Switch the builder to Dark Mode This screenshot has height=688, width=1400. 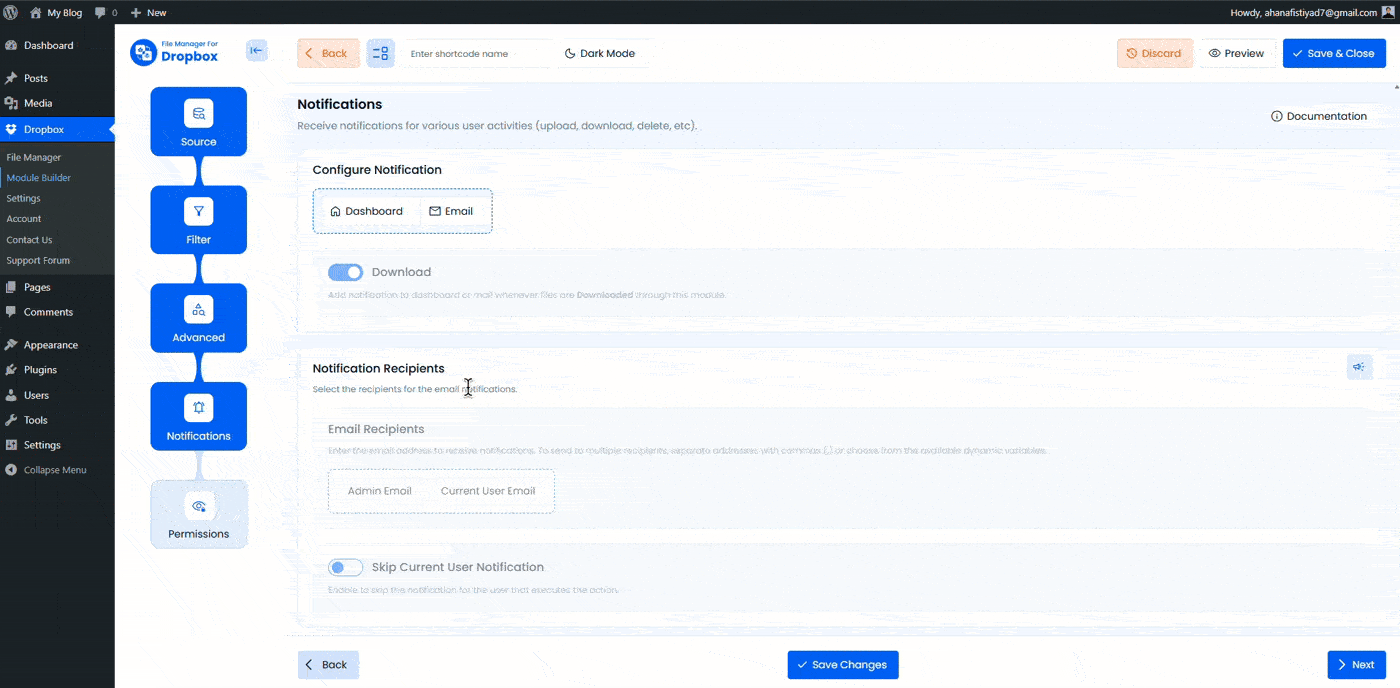pos(601,52)
